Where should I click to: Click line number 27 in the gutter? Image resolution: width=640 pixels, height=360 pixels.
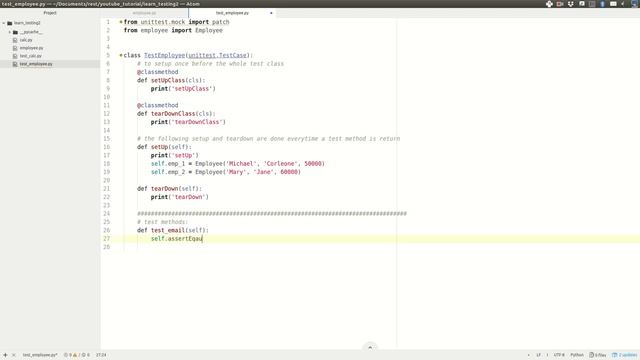tap(107, 239)
